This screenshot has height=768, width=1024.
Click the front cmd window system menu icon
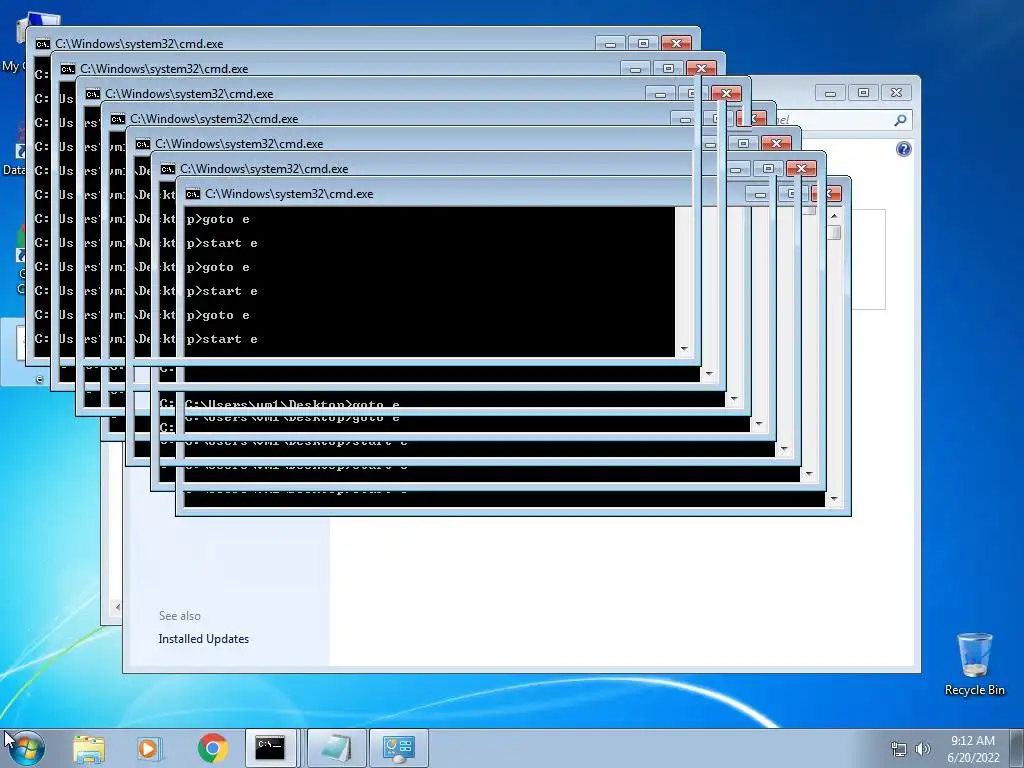(x=192, y=194)
